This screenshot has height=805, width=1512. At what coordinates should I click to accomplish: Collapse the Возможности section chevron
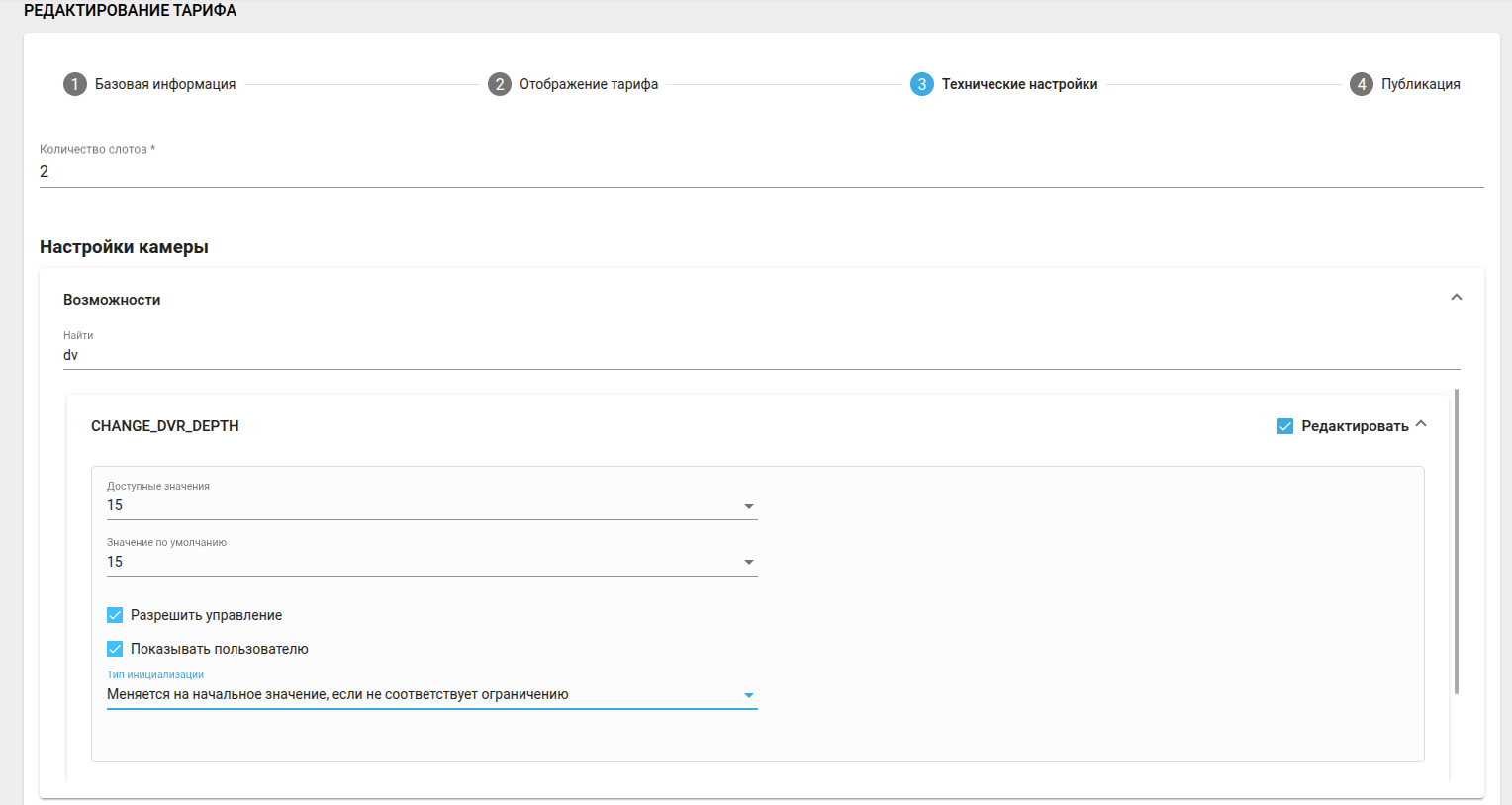pos(1456,298)
